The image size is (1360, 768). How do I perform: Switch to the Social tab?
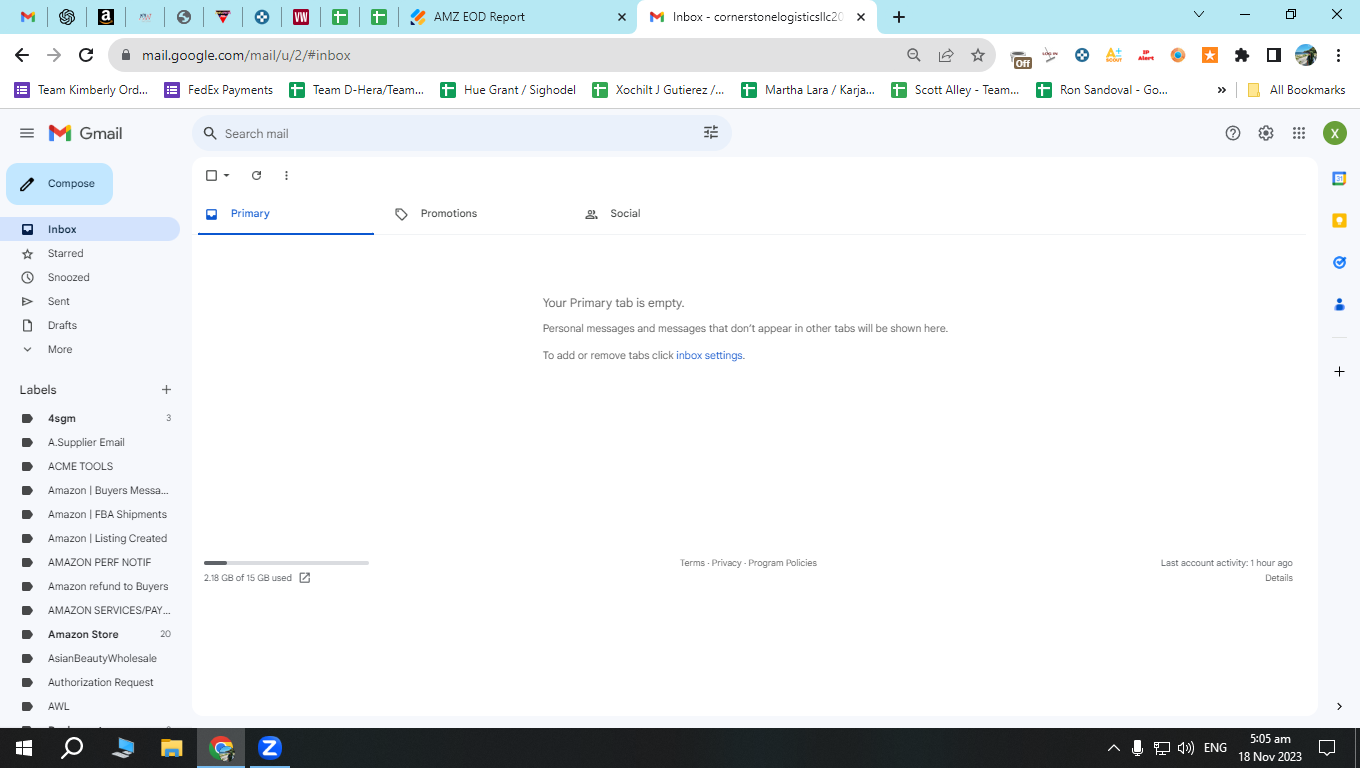[x=666, y=214]
